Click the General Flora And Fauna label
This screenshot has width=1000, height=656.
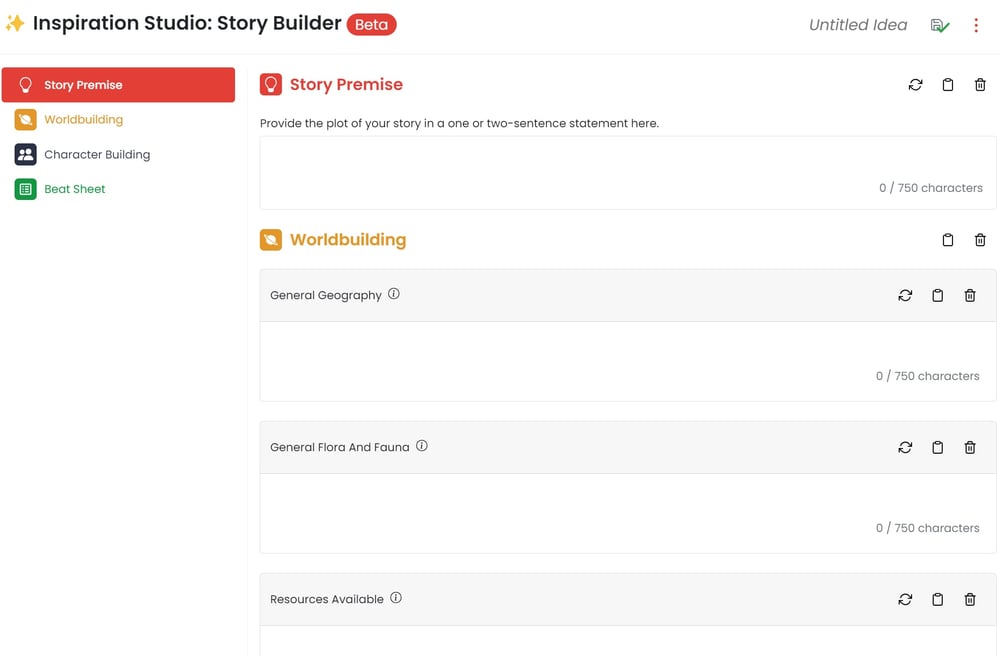[x=339, y=448]
